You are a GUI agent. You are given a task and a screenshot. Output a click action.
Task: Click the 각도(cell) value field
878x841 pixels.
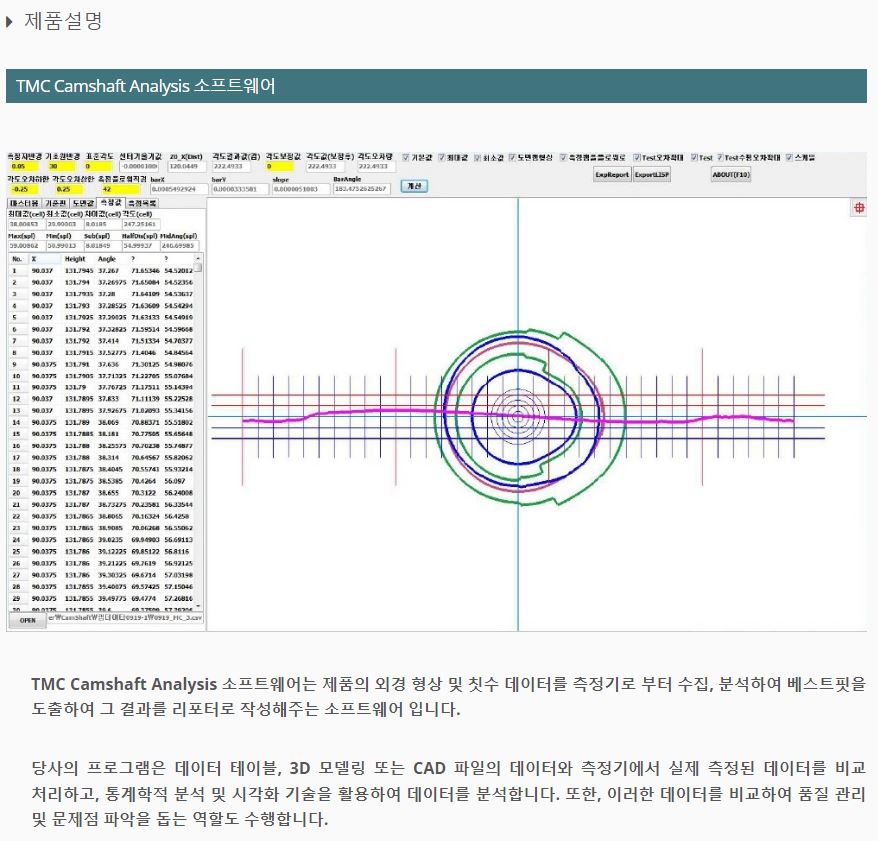pyautogui.click(x=141, y=225)
